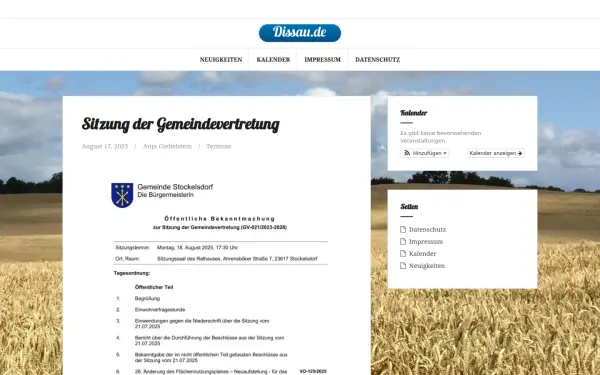Click the arrow icon on Kalender anzeigen
This screenshot has height=375, width=600.
click(x=520, y=153)
